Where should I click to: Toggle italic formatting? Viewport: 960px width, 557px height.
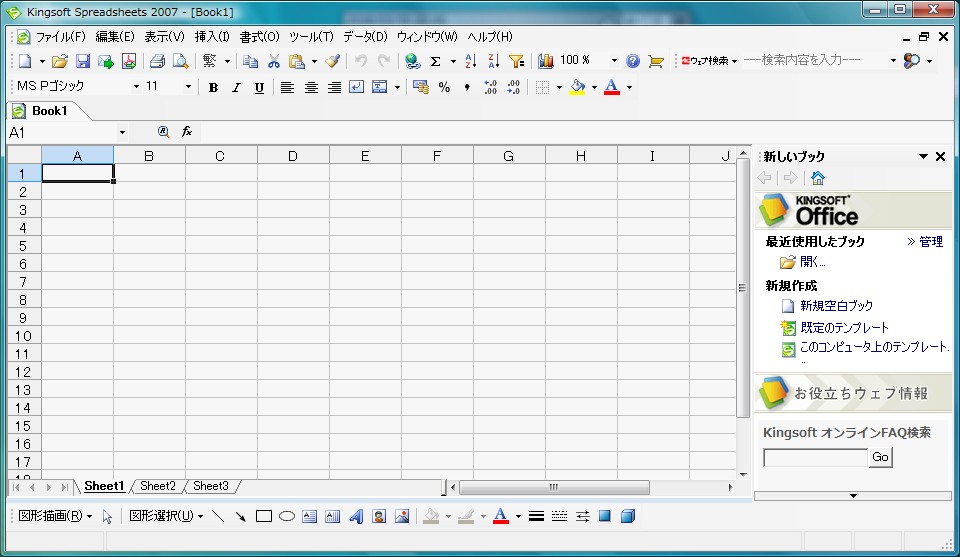[x=236, y=87]
